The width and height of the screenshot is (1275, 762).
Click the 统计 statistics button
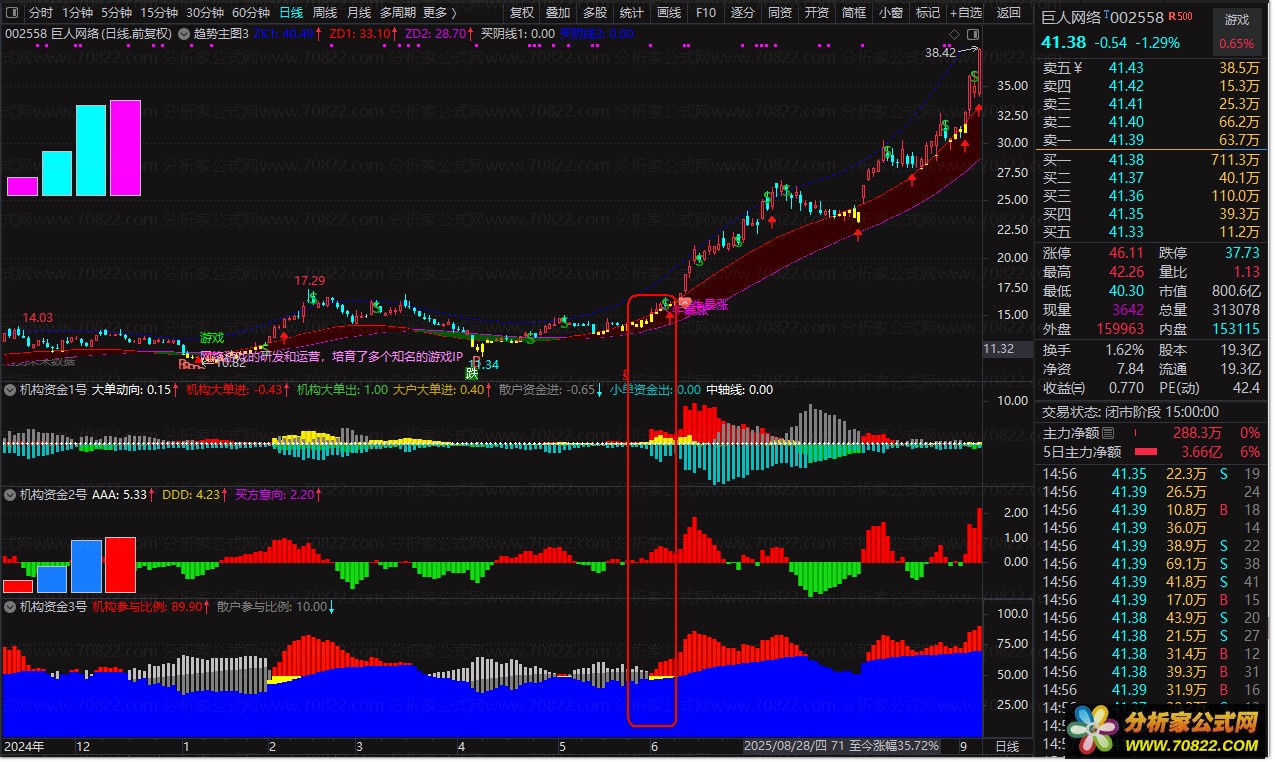click(631, 13)
